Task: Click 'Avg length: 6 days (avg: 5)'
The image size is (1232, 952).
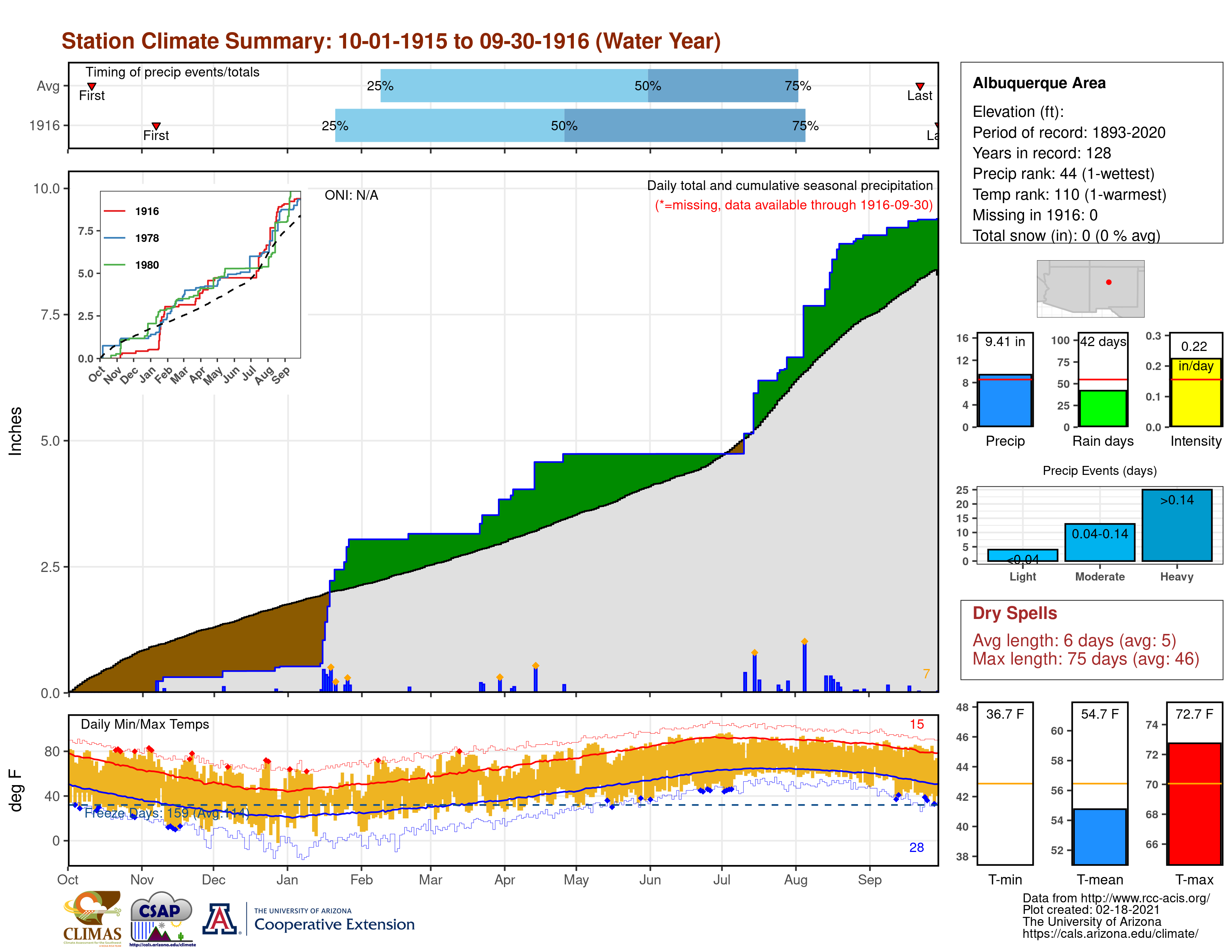Action: pos(1074,641)
